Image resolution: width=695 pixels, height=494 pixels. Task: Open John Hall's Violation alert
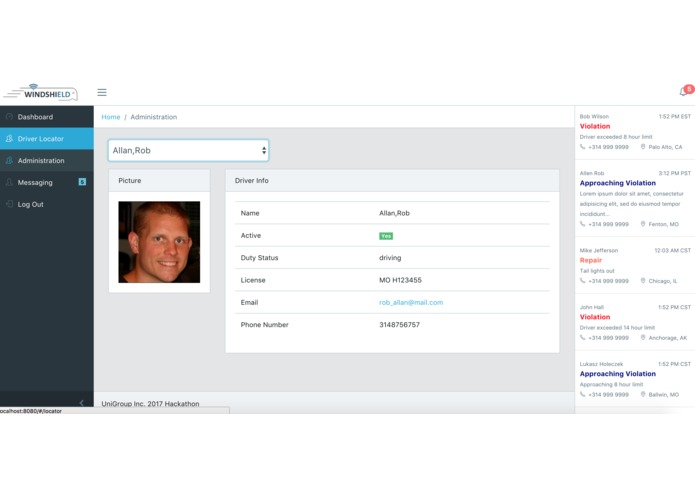click(595, 317)
